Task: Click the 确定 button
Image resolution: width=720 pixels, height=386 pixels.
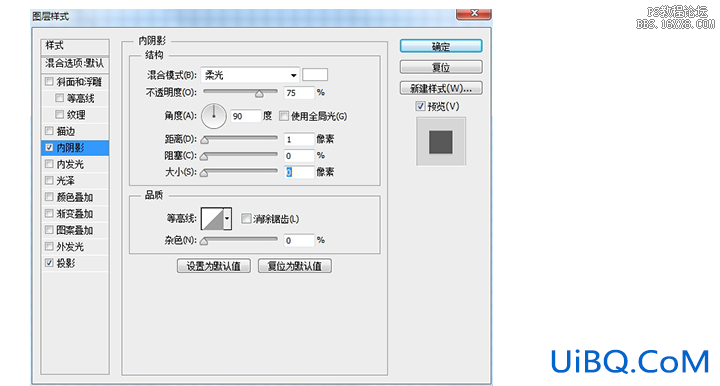Action: coord(441,46)
